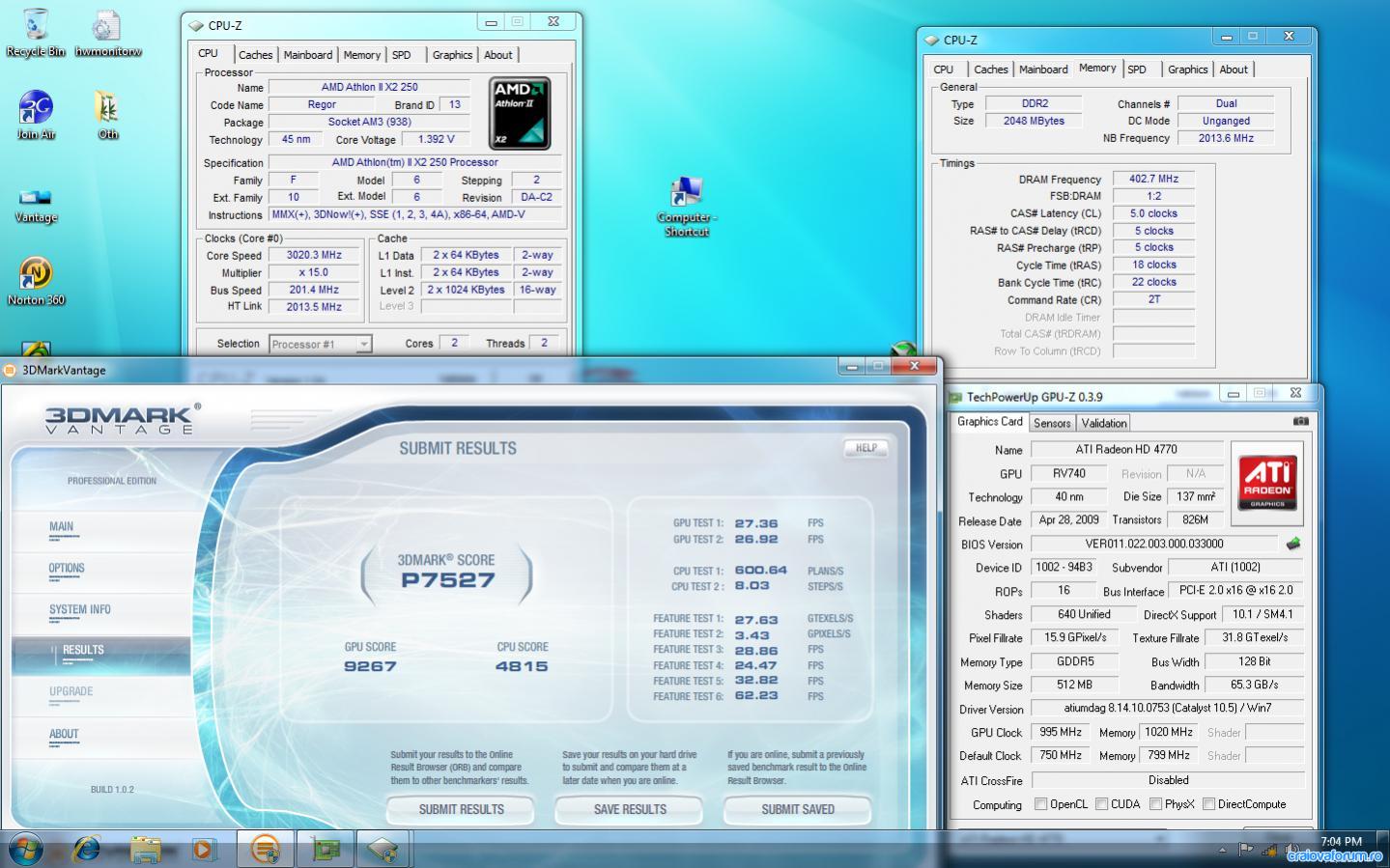
Task: Switch to the Validation tab in GPU-Z
Action: pyautogui.click(x=1104, y=423)
